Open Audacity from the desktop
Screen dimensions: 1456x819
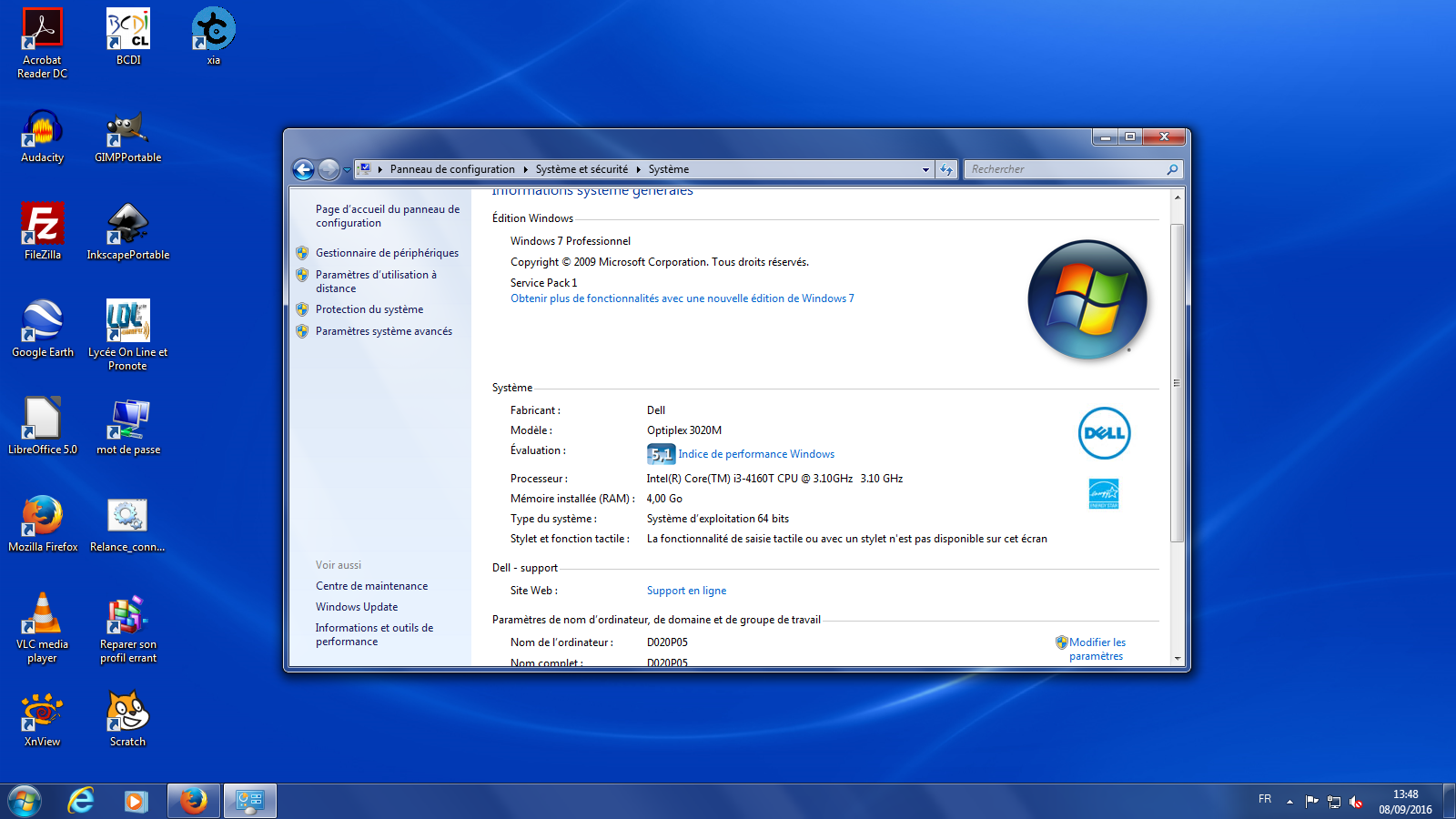[x=42, y=136]
